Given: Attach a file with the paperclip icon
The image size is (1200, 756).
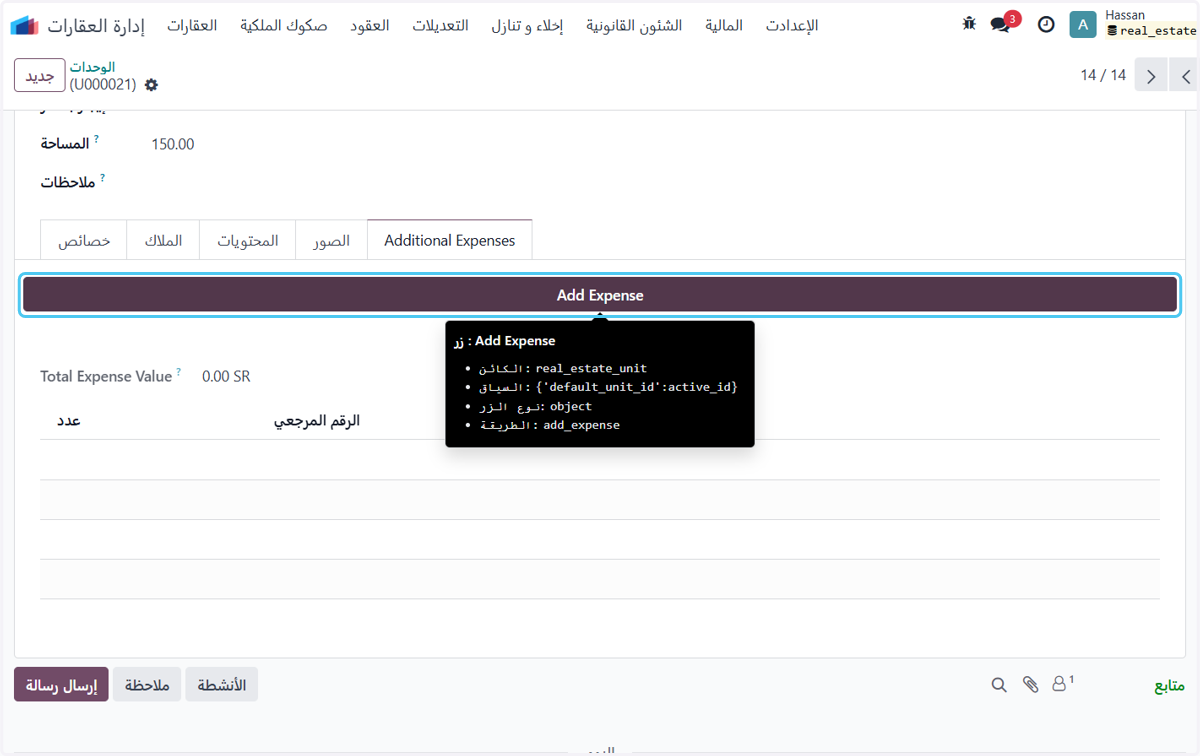Looking at the screenshot, I should click(x=1030, y=685).
